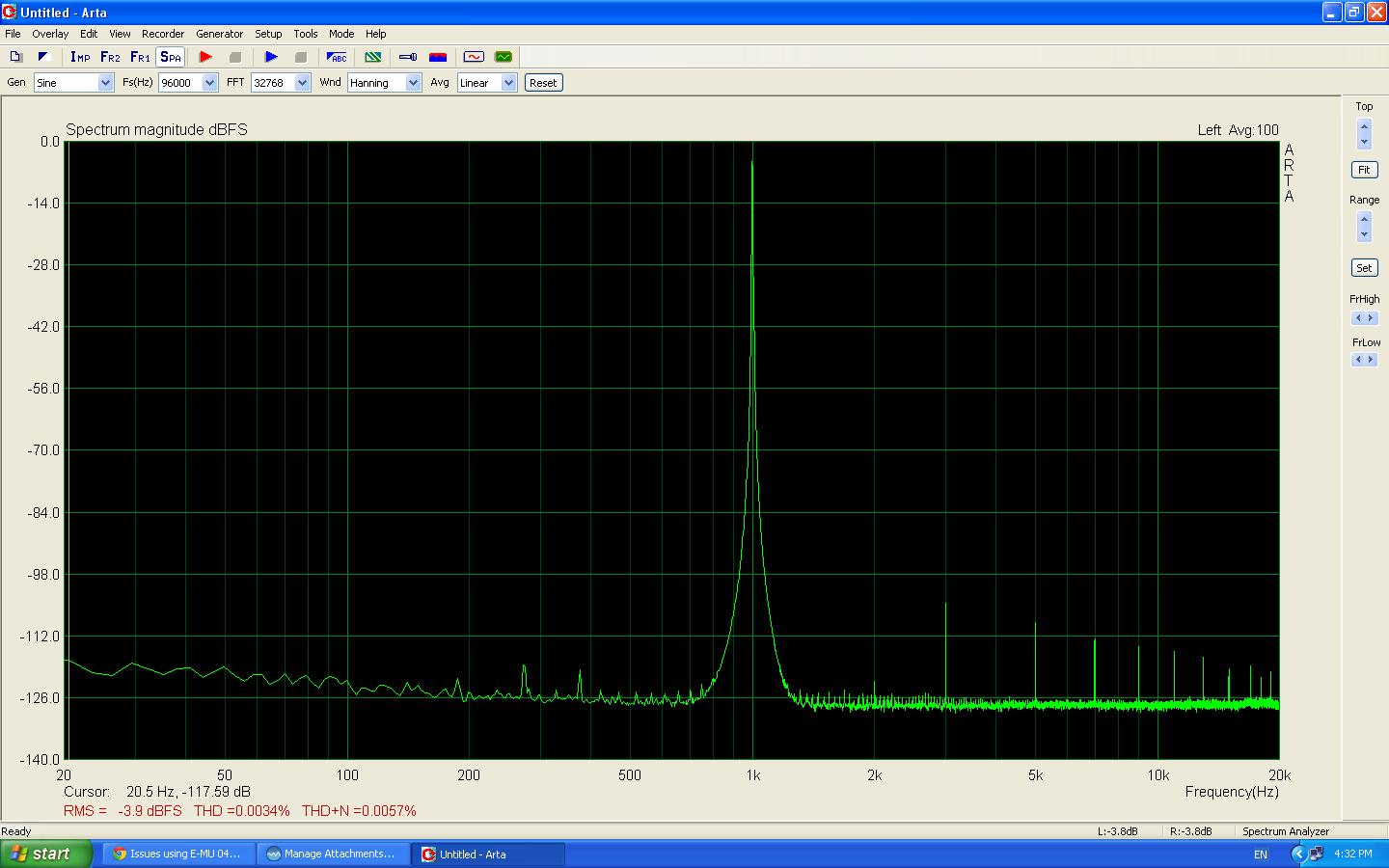Switch to FR2 dual-channel frequency response mode
The image size is (1389, 868).
(x=110, y=57)
